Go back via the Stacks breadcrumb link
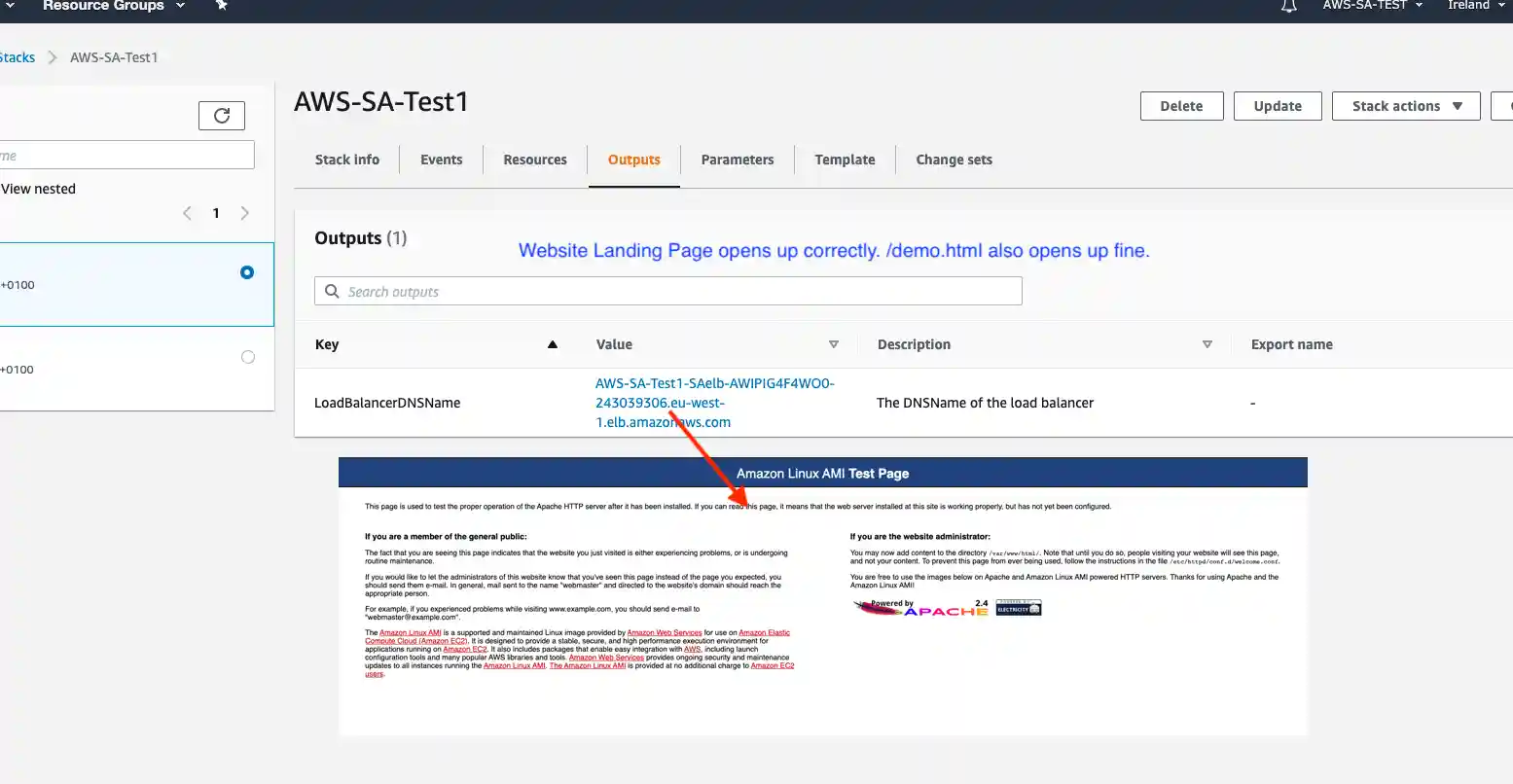This screenshot has width=1513, height=784. 17,57
